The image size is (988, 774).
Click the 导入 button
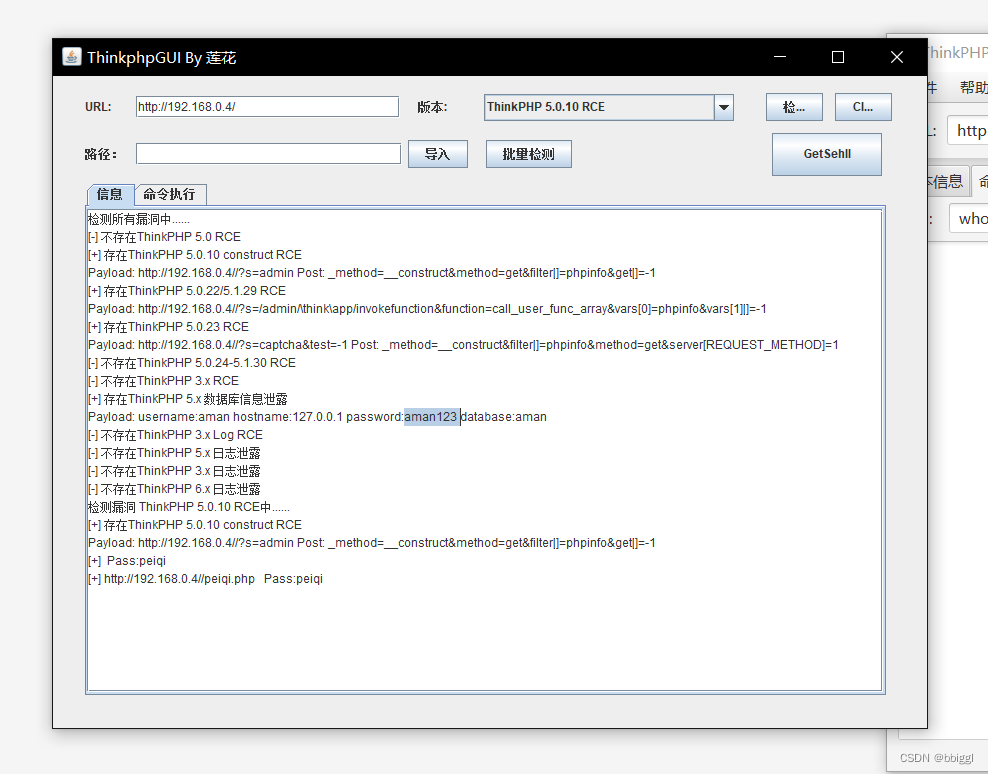438,154
